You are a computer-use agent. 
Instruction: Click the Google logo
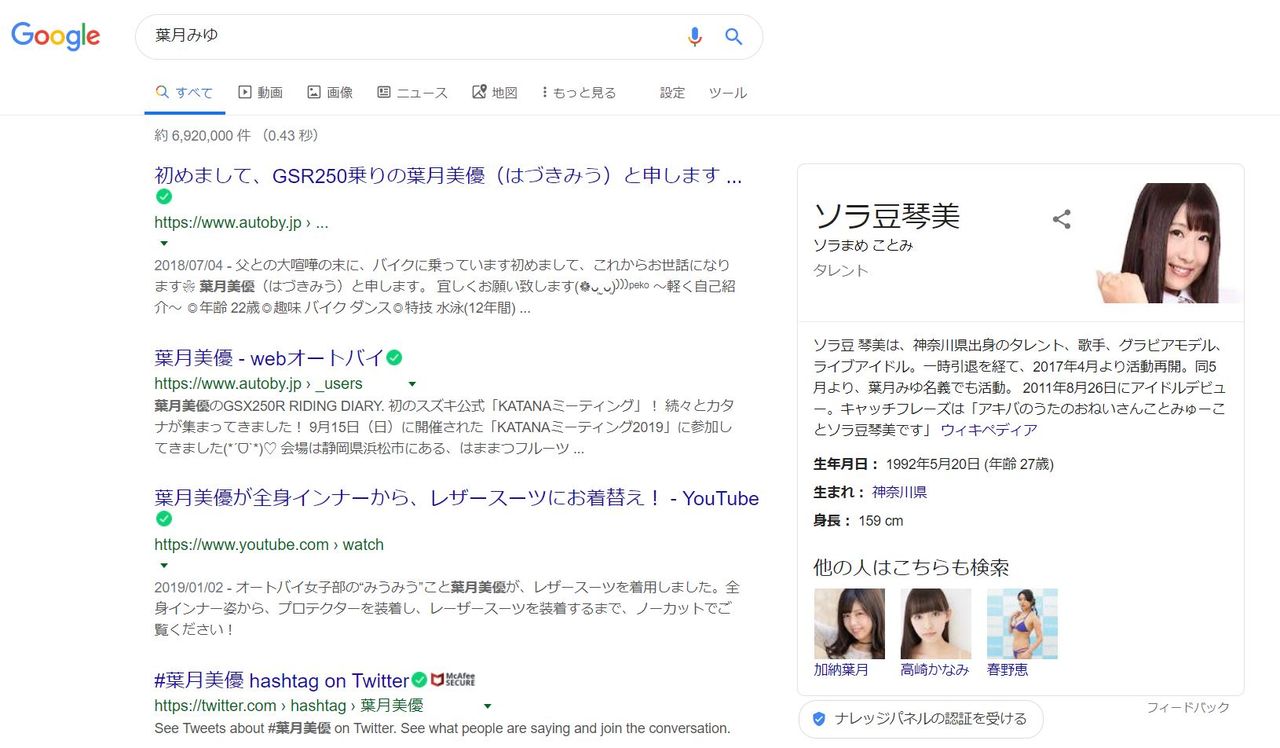click(56, 37)
